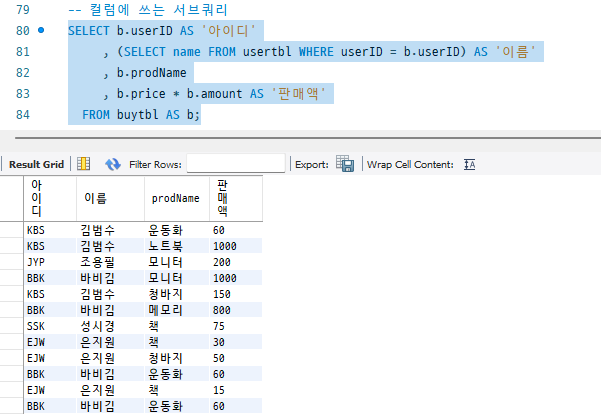Viewport: 601px width, 420px height.
Task: Click the prodName column header
Action: tap(177, 199)
